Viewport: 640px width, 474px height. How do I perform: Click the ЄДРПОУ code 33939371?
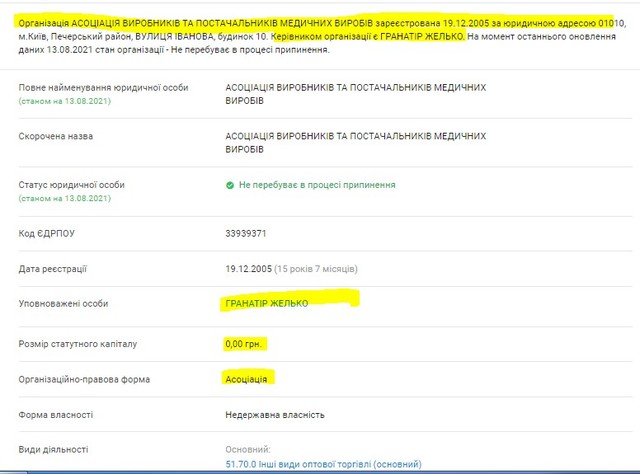246,234
